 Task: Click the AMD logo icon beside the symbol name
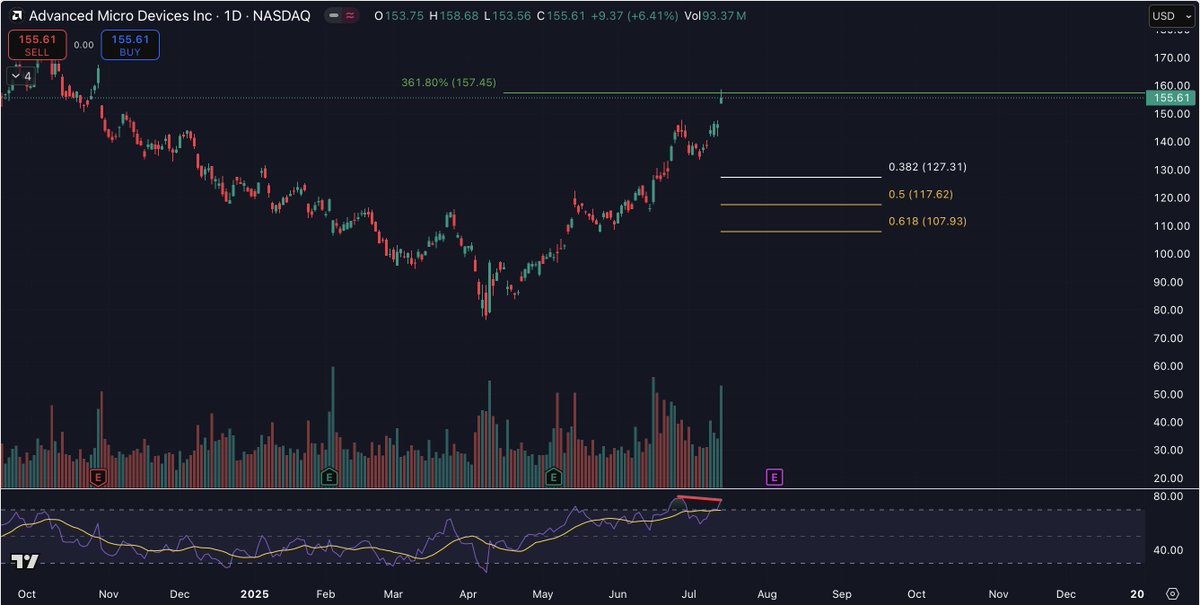[x=16, y=16]
